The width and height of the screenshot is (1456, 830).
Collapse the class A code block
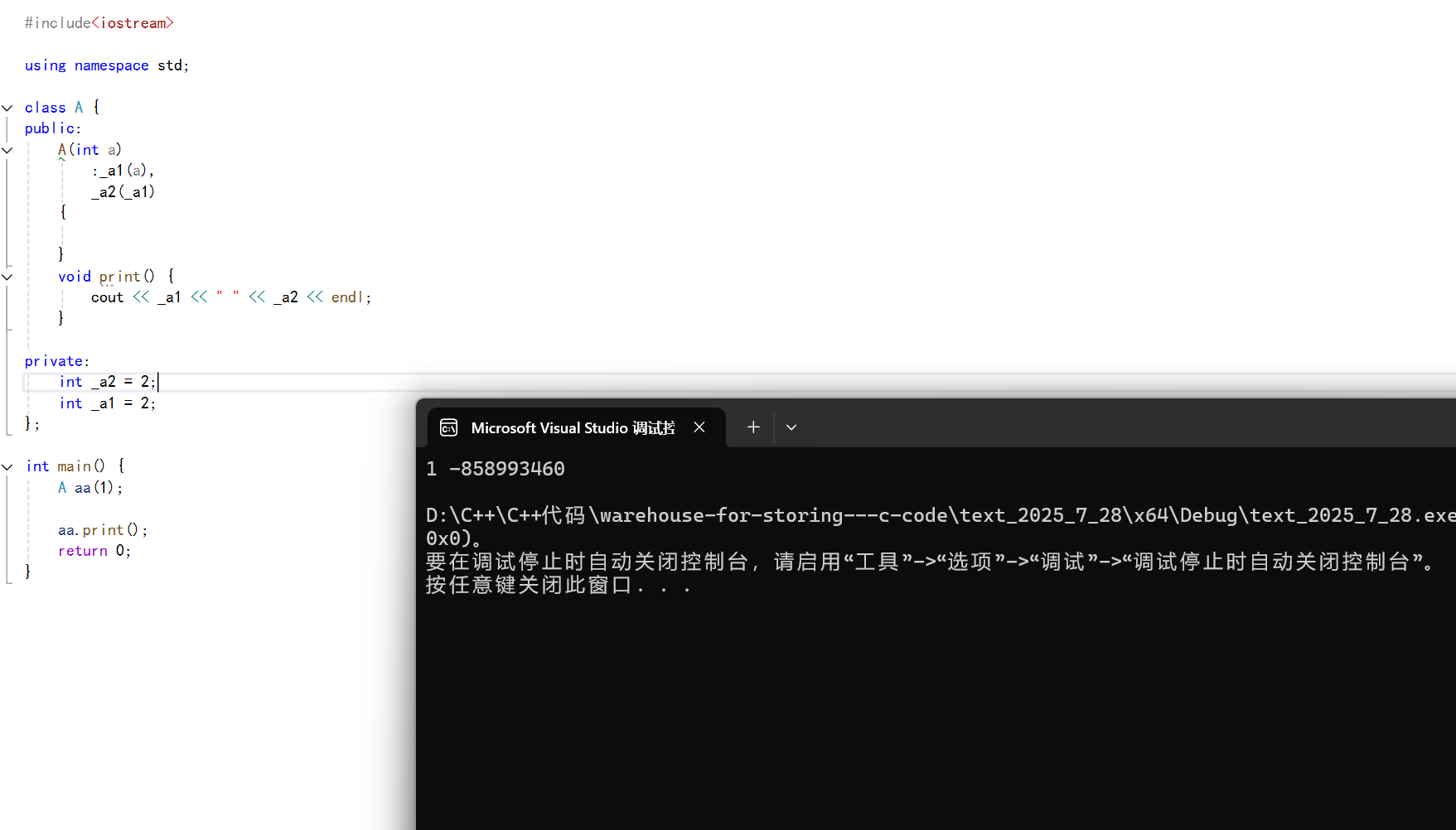[7, 108]
